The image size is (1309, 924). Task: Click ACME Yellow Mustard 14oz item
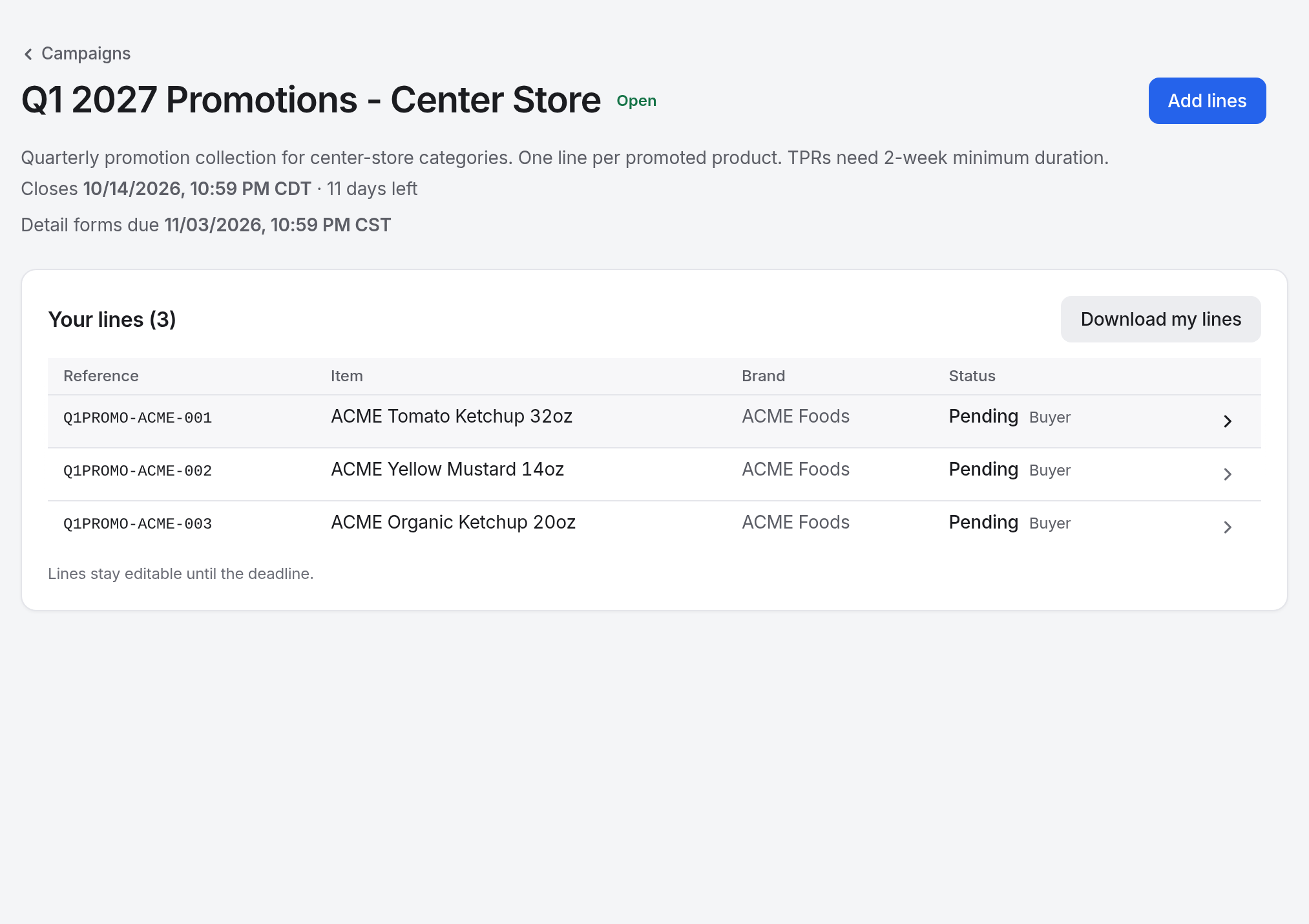point(447,469)
